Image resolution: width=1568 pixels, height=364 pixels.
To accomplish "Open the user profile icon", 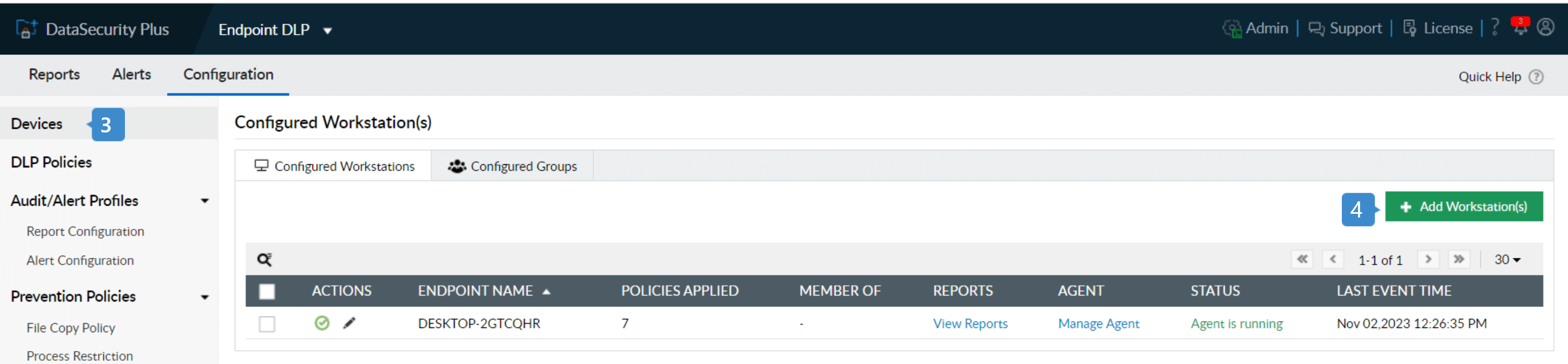I will point(1545,28).
